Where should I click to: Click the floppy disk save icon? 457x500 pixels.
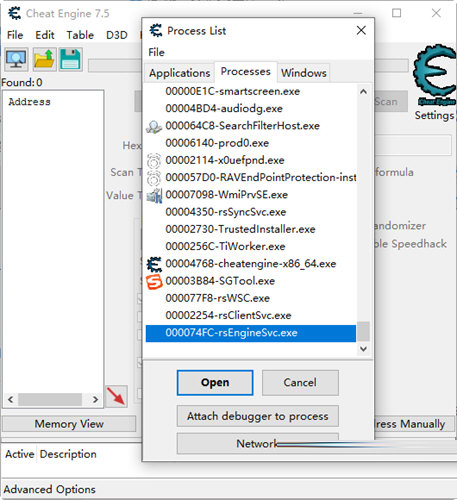(70, 59)
